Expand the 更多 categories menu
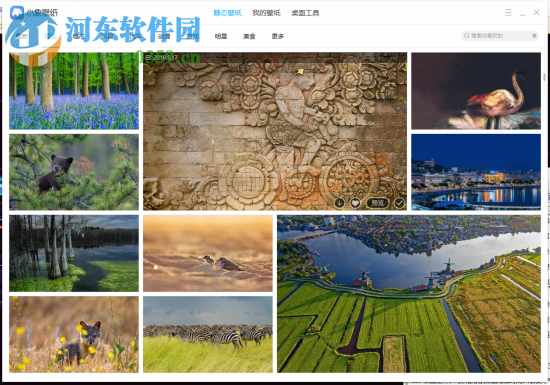550x385 pixels. click(x=277, y=36)
